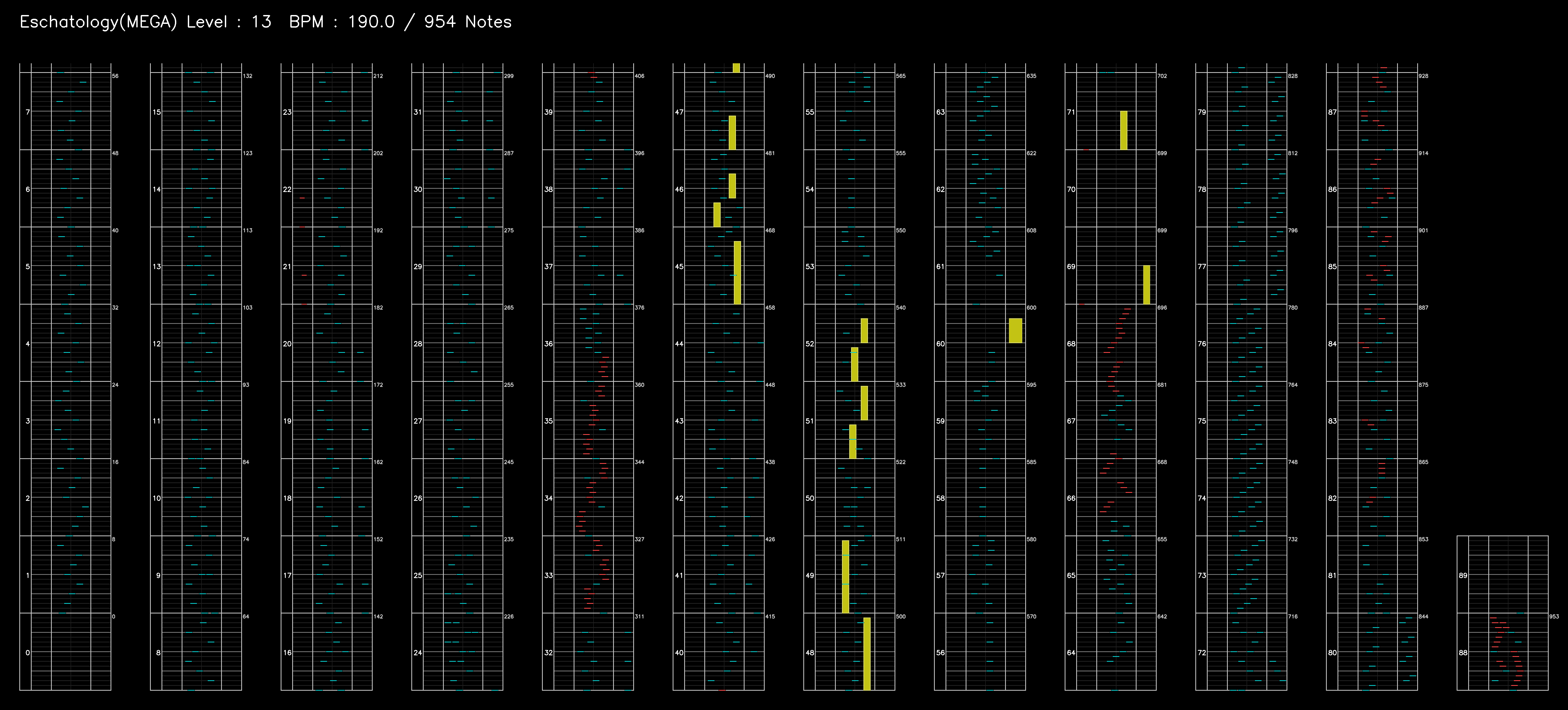The height and width of the screenshot is (710, 1568).
Task: Click the Level : 13 text
Action: click(x=229, y=22)
